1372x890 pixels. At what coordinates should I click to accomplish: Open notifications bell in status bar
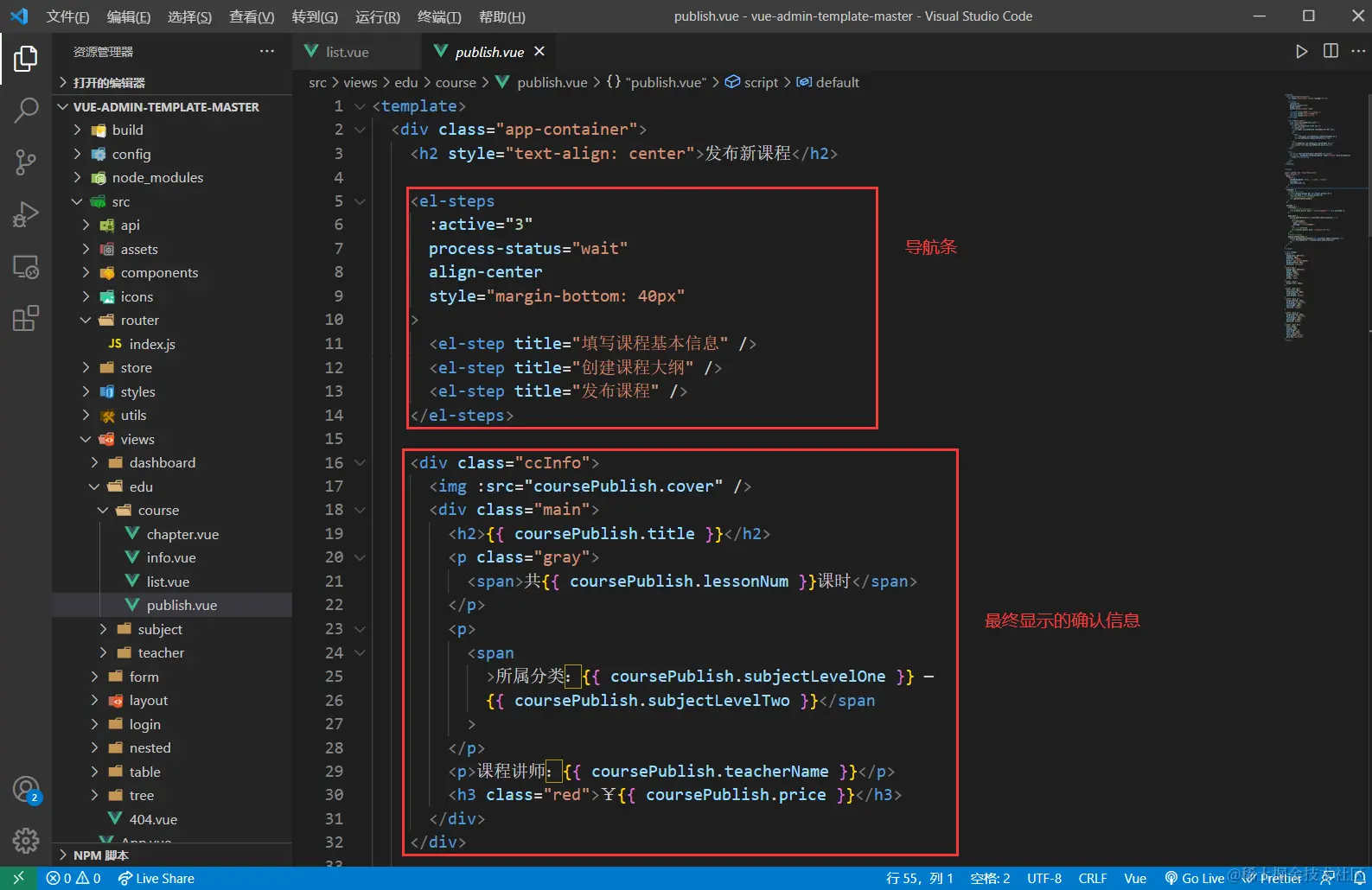[1359, 878]
